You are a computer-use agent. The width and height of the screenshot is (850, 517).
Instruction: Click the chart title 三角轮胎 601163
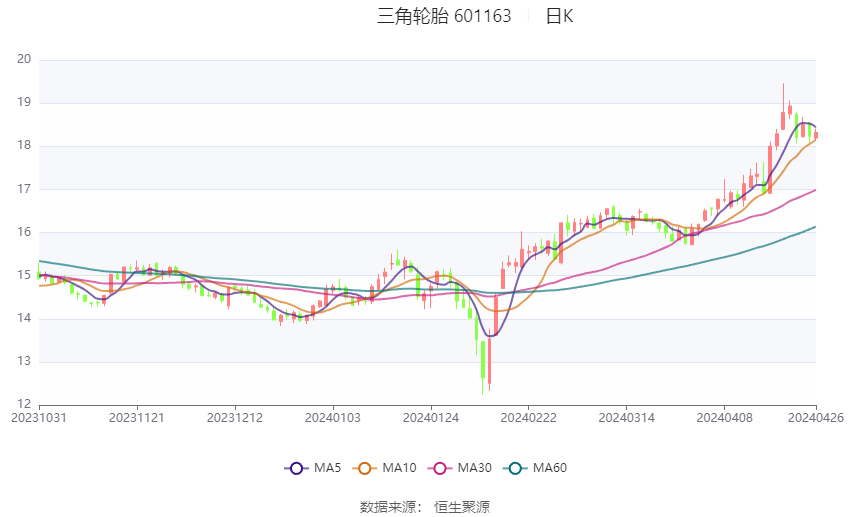444,16
